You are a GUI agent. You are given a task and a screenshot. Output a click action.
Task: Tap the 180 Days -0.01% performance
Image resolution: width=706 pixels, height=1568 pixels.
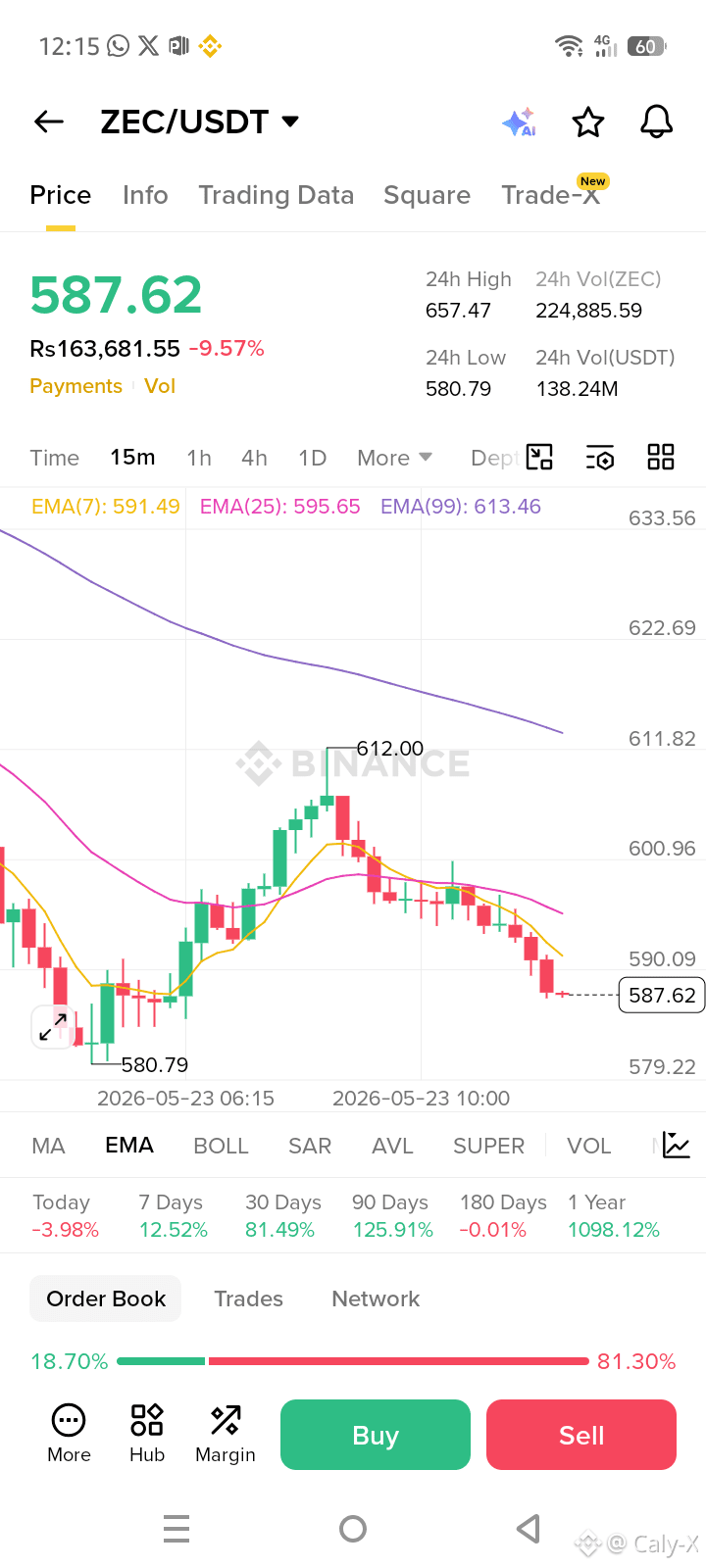[x=503, y=1215]
